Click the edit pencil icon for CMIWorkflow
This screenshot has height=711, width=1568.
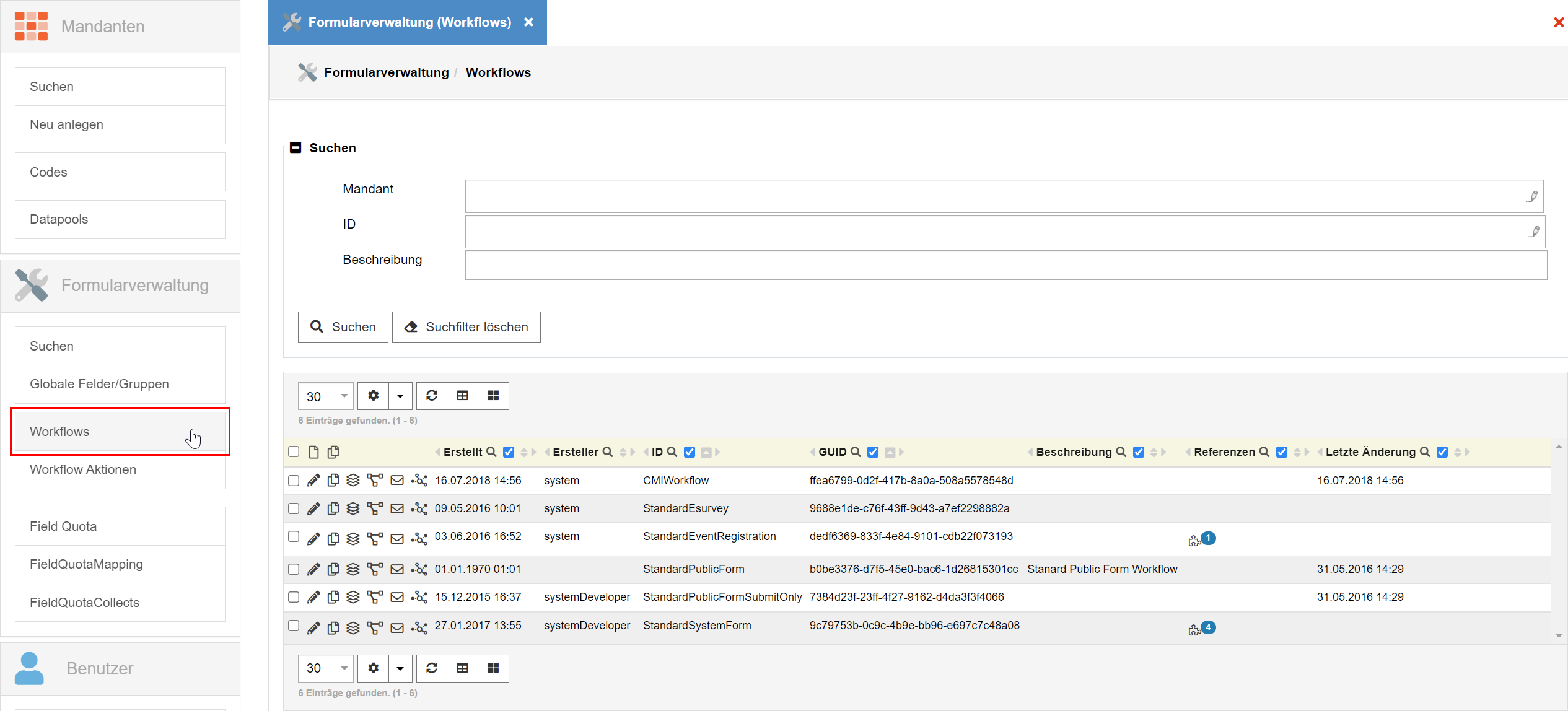click(x=313, y=481)
